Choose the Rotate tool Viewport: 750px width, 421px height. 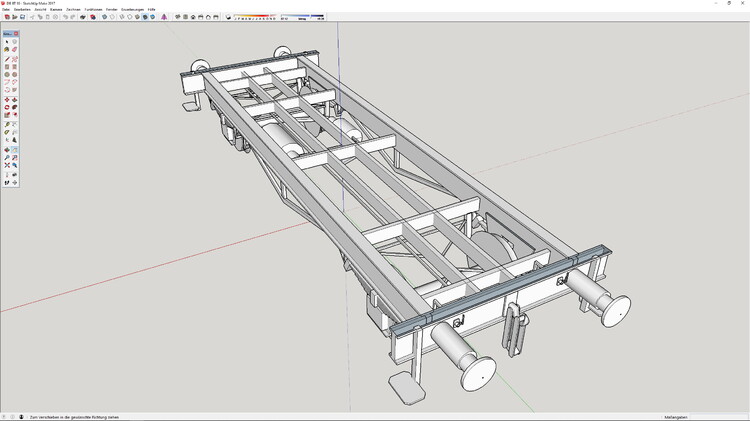pos(7,108)
